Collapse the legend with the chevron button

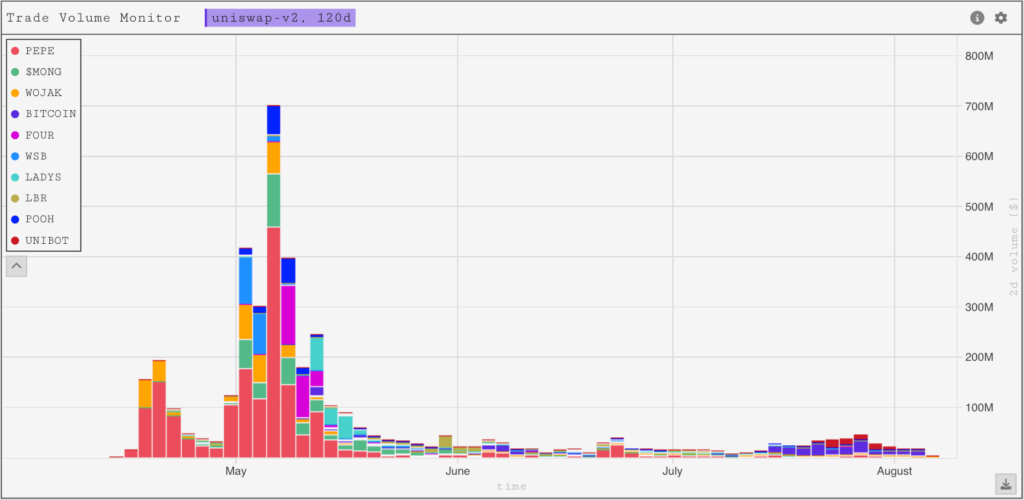tap(18, 266)
